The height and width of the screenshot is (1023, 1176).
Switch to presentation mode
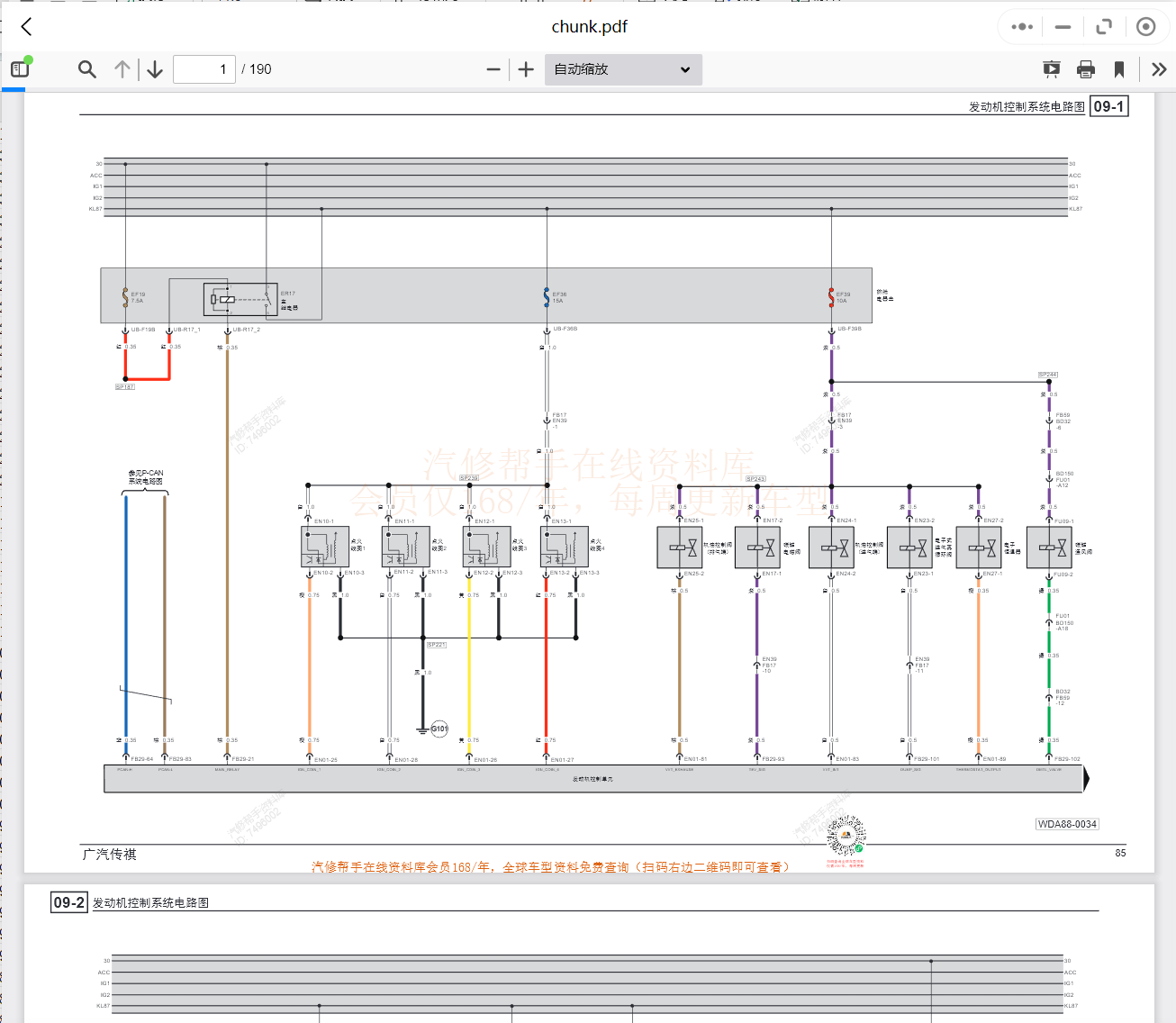coord(1051,69)
